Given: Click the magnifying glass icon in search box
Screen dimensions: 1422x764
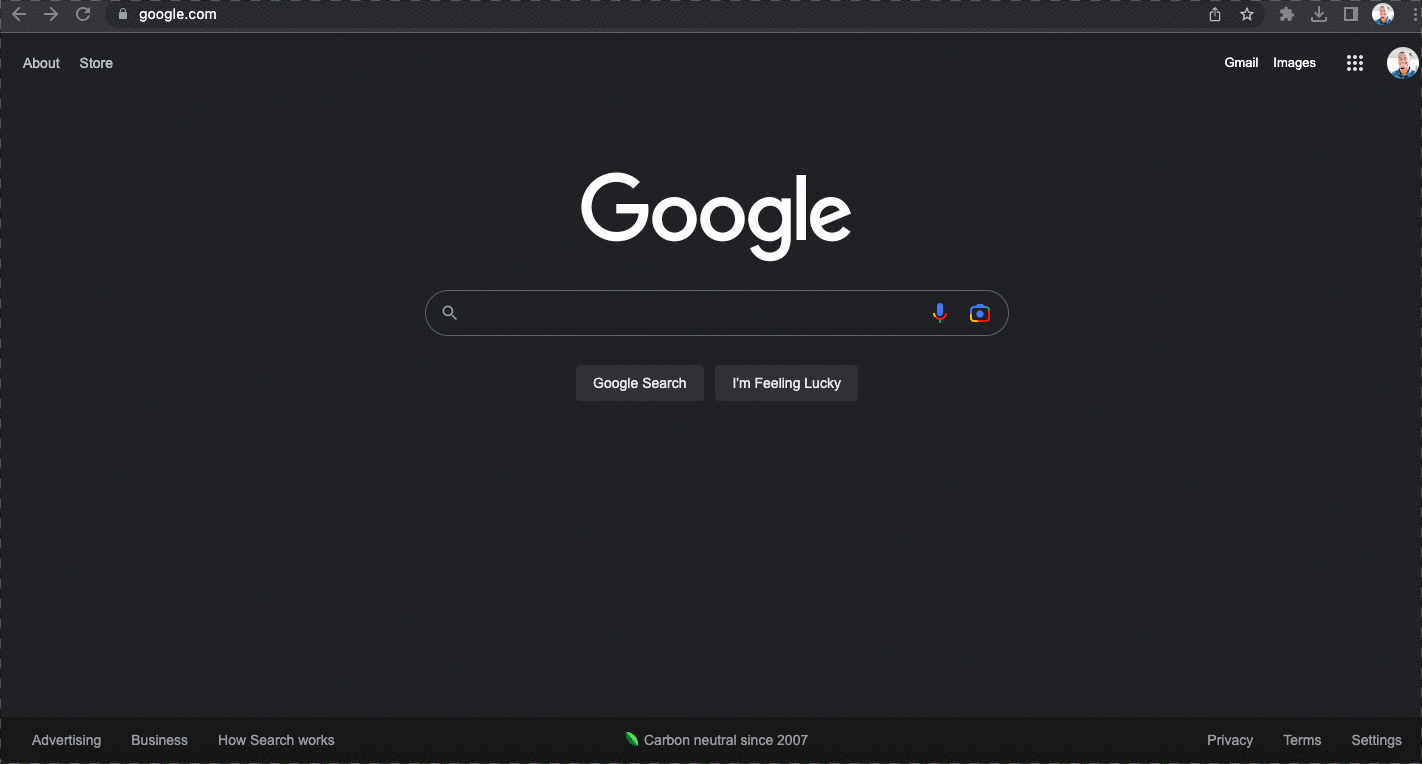Looking at the screenshot, I should 450,313.
